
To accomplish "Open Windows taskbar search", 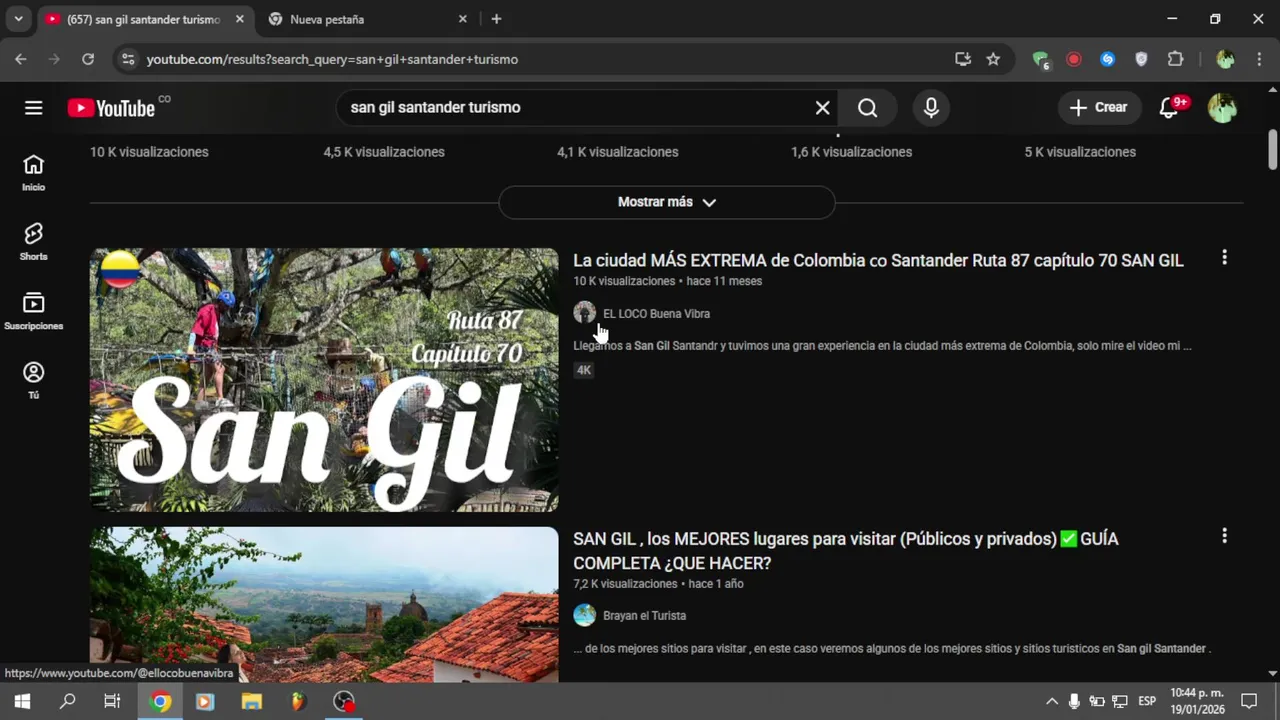I will click(67, 701).
